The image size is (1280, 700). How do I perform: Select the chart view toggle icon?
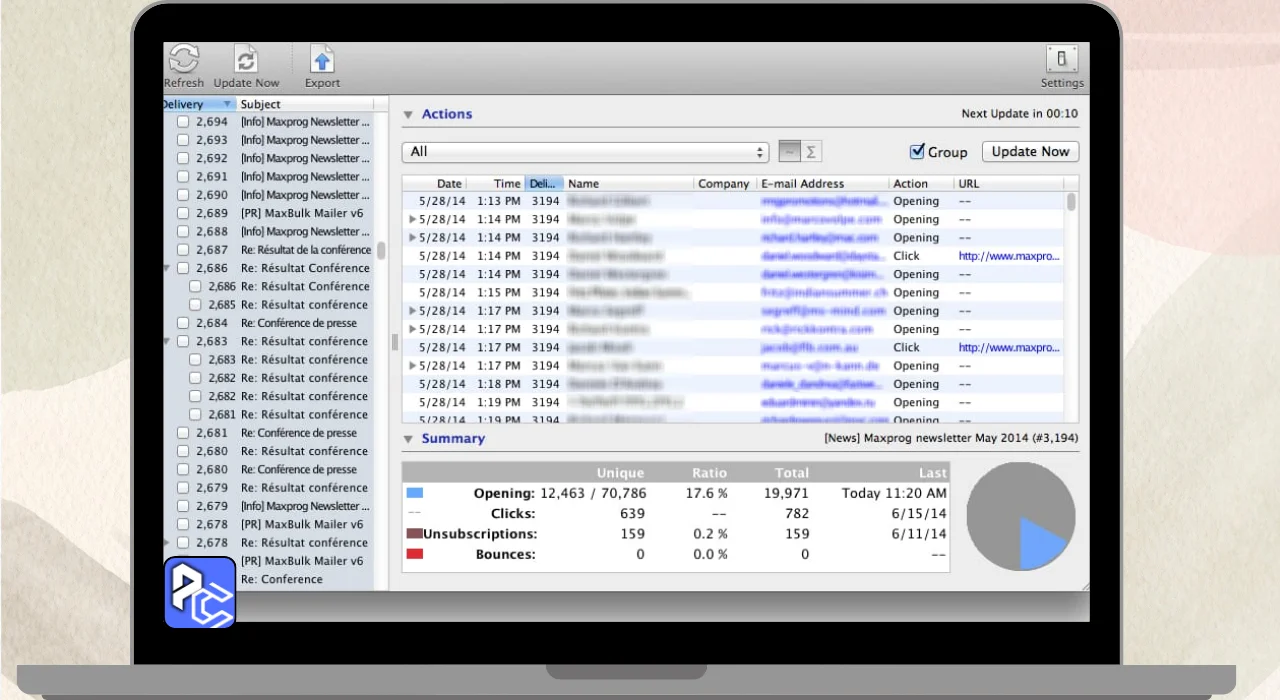click(x=789, y=152)
